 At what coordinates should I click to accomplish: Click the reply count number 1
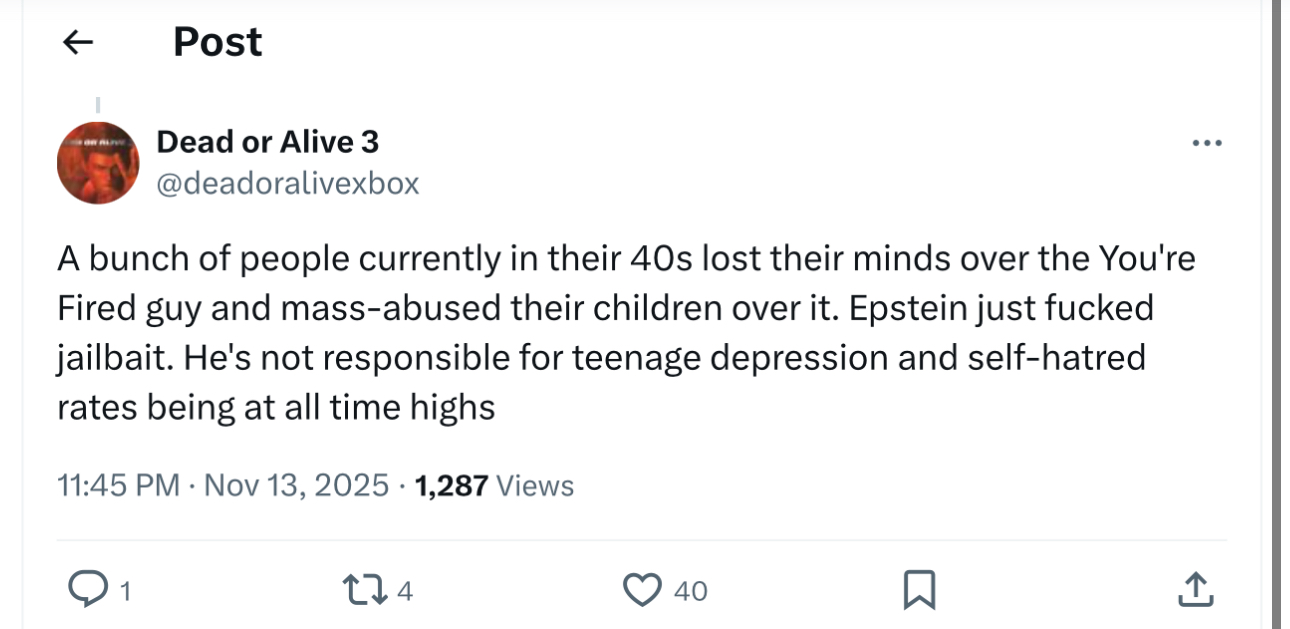point(125,592)
